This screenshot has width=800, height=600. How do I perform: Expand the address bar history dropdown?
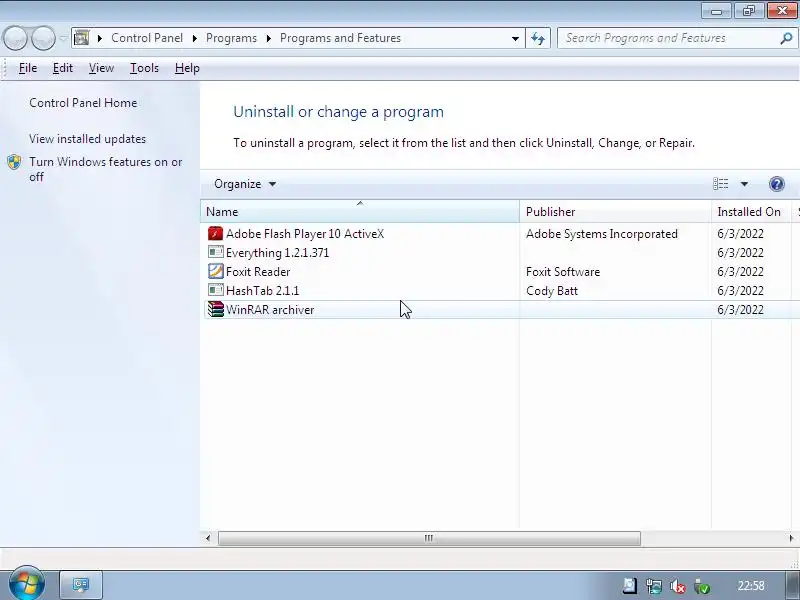515,38
